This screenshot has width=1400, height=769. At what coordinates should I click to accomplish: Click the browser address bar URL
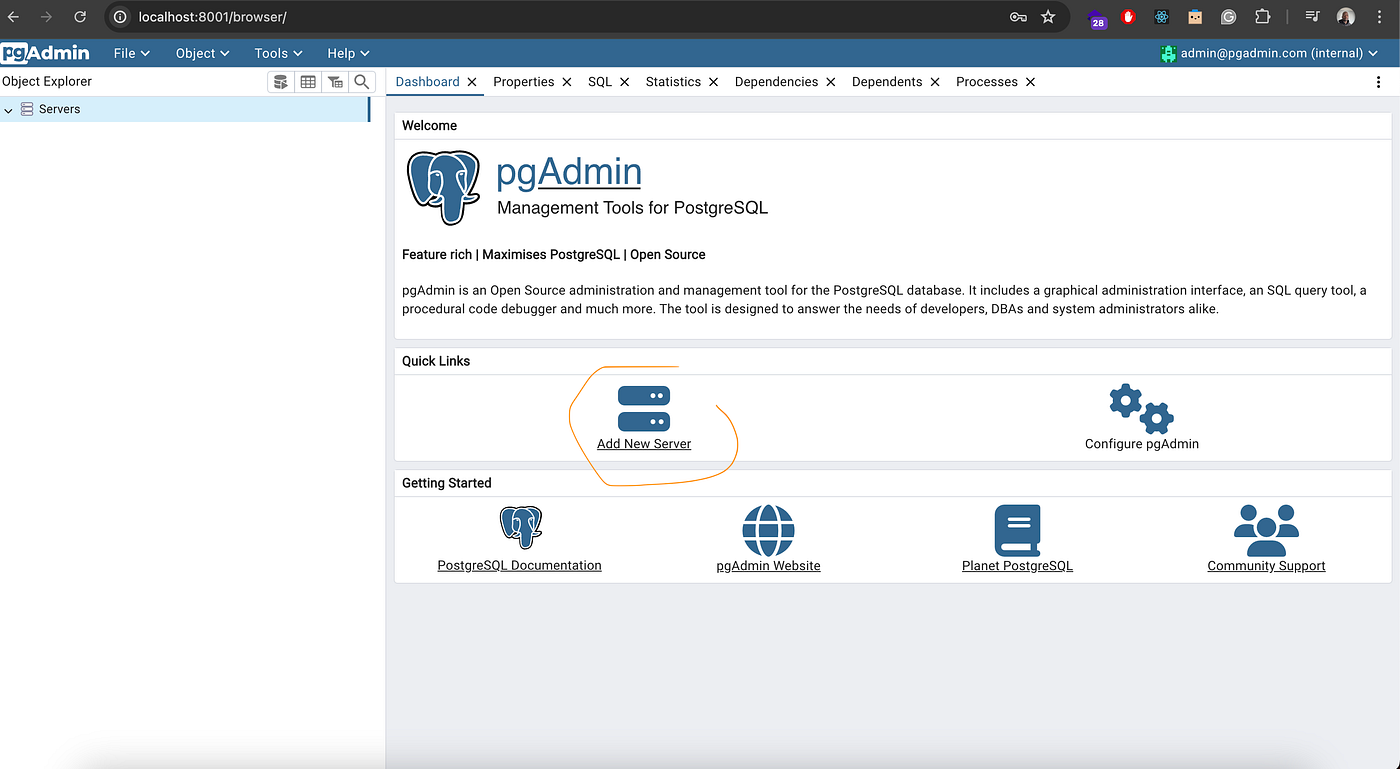click(212, 17)
